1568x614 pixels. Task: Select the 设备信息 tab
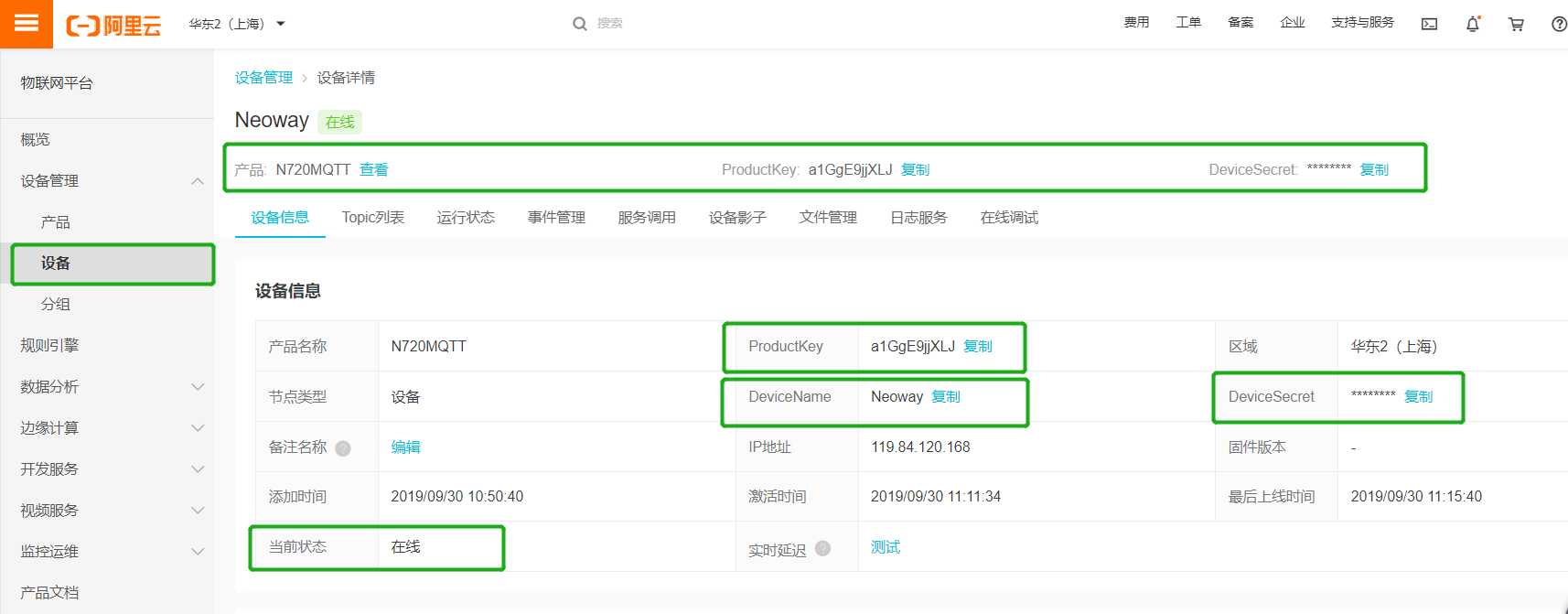(x=280, y=218)
